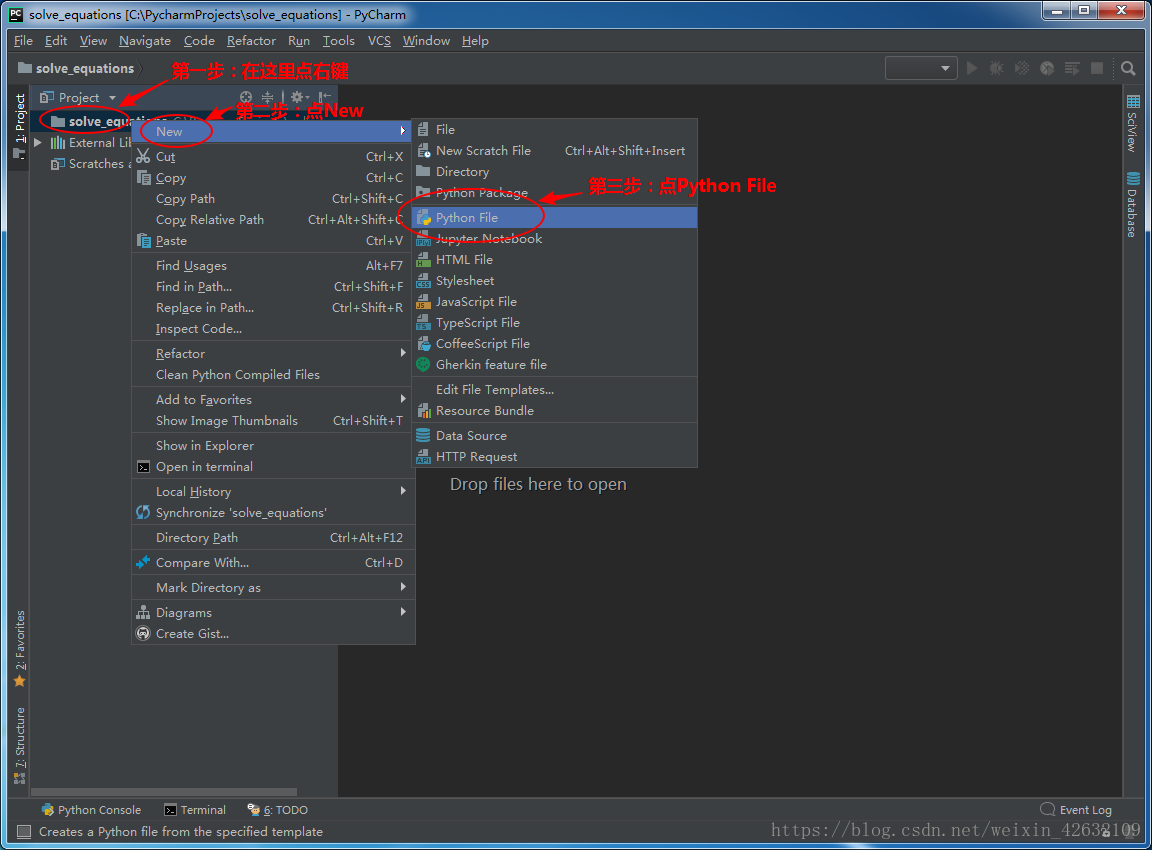
Task: Click Show in Explorer entry
Action: [273, 445]
